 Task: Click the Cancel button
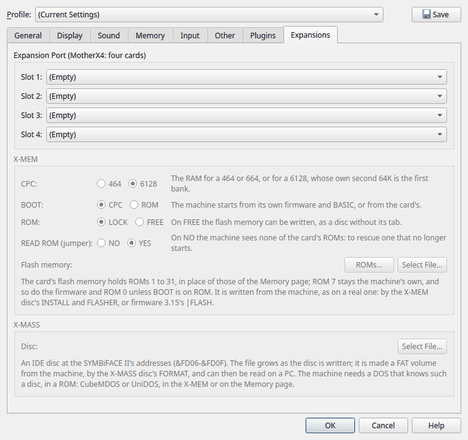[383, 426]
